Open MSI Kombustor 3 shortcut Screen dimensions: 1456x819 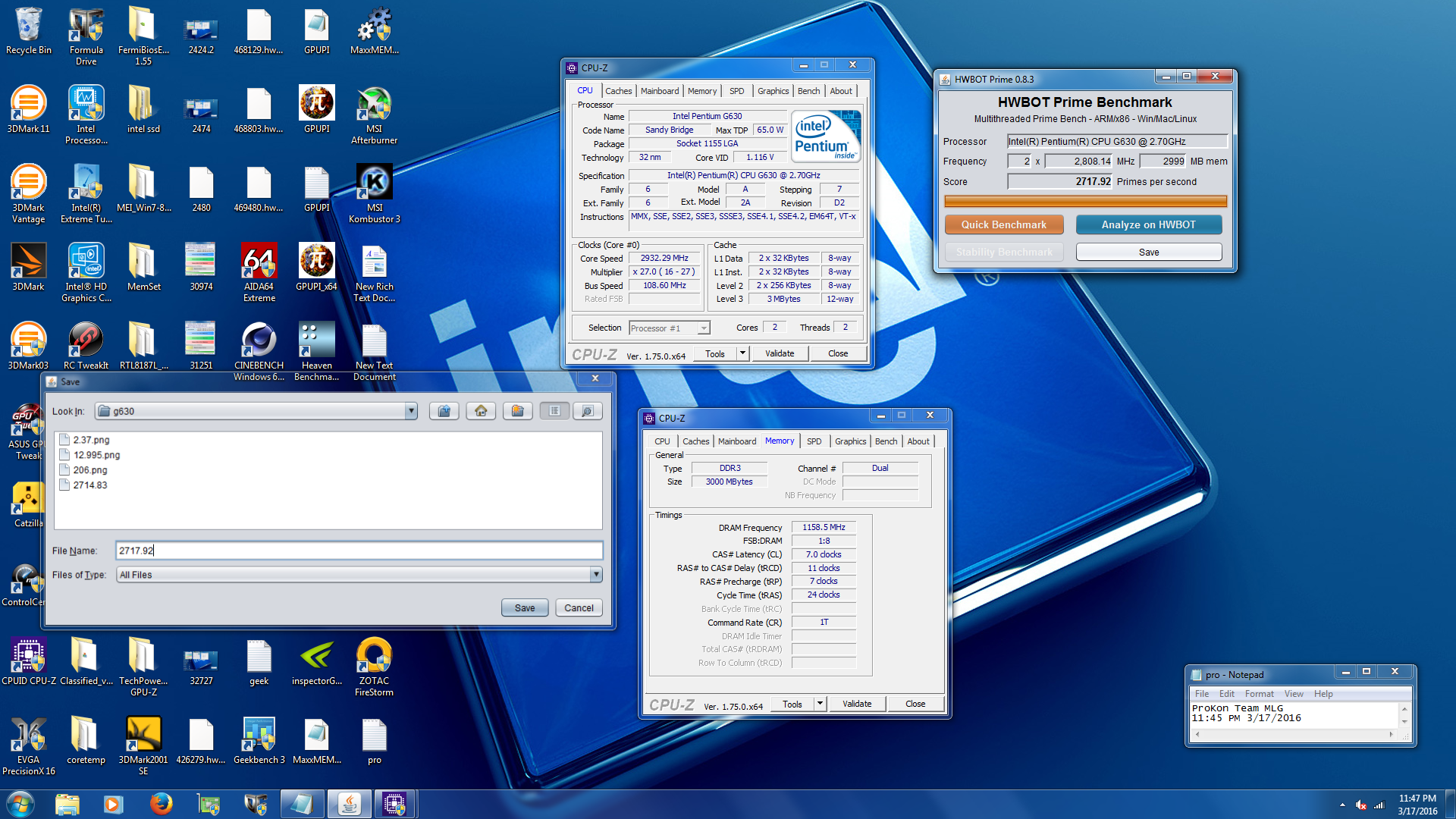click(375, 194)
